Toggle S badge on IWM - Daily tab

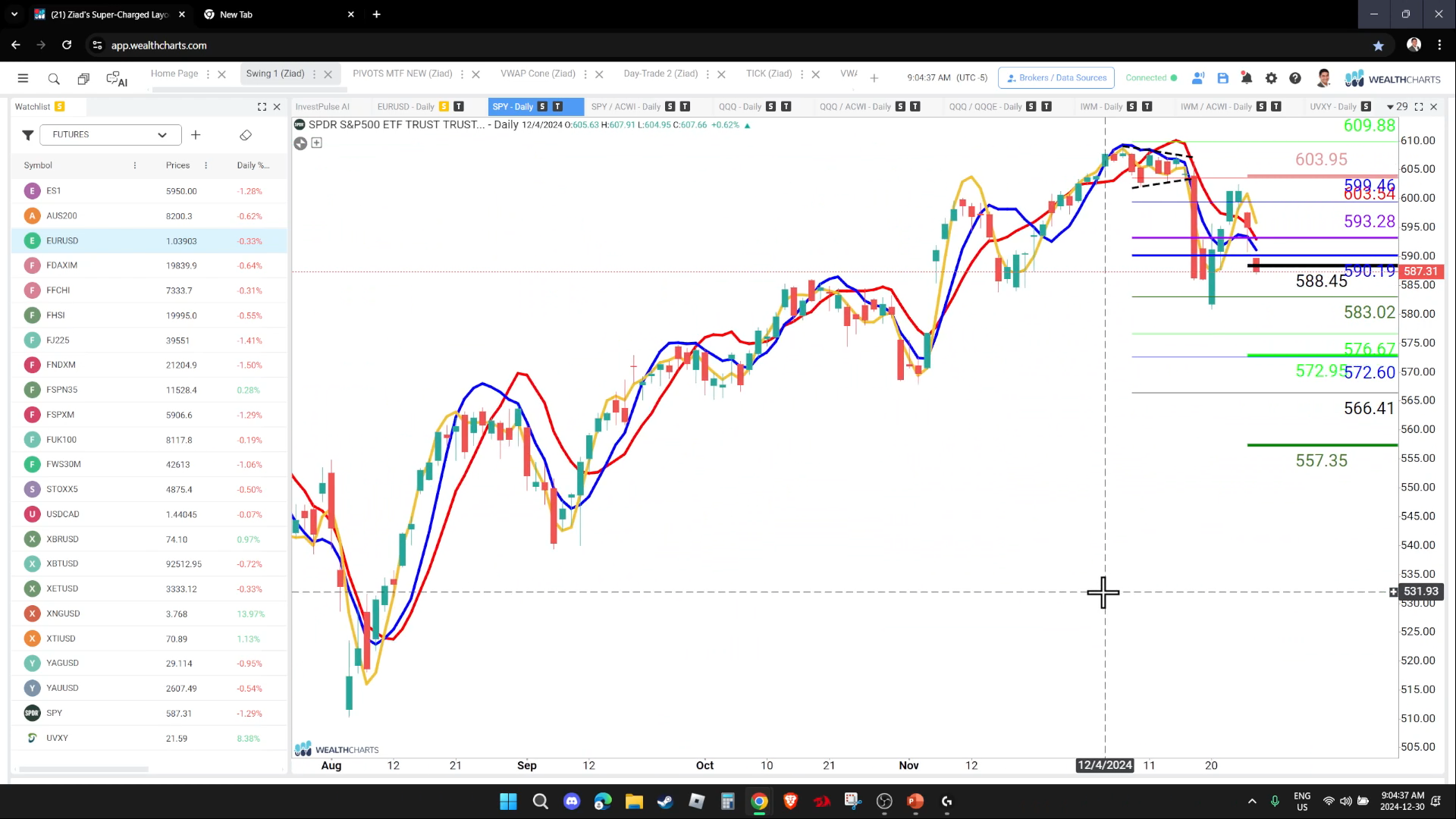pyautogui.click(x=1131, y=107)
